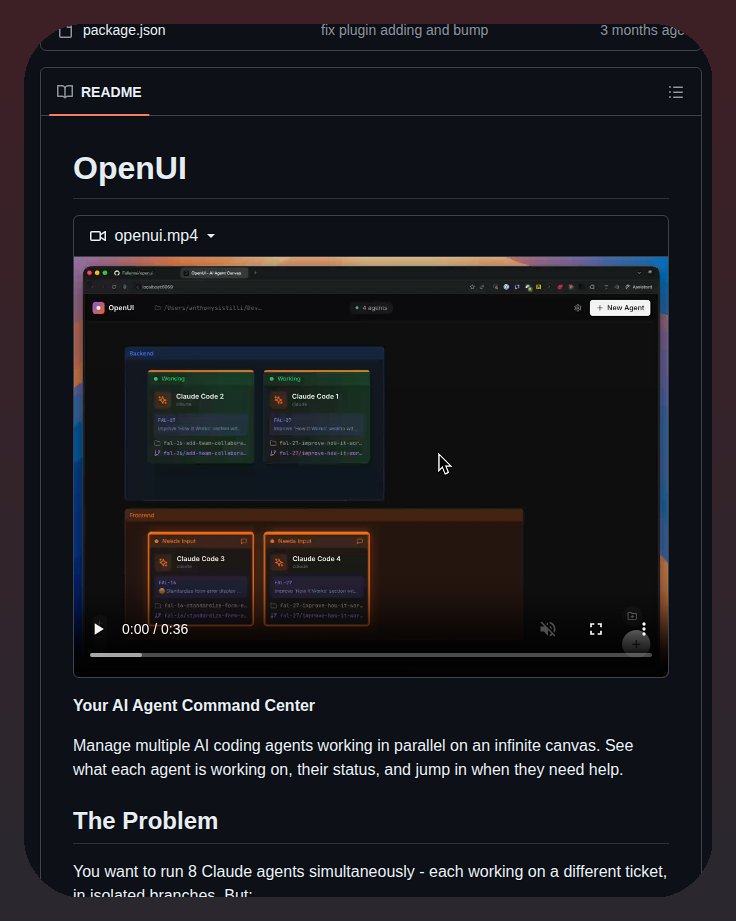Enter fullscreen mode for the video

[x=596, y=629]
